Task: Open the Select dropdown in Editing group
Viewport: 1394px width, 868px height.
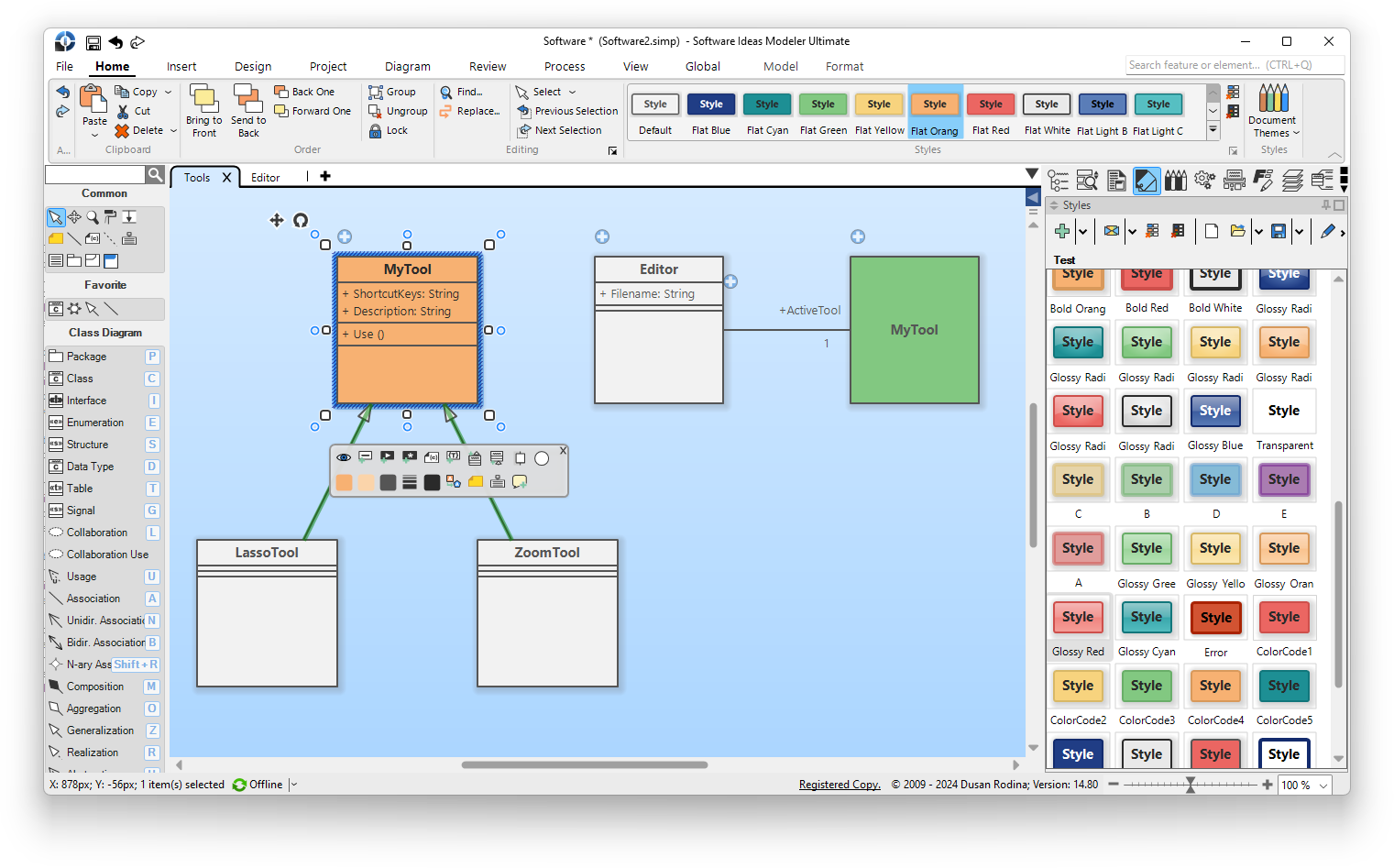Action: pos(572,92)
